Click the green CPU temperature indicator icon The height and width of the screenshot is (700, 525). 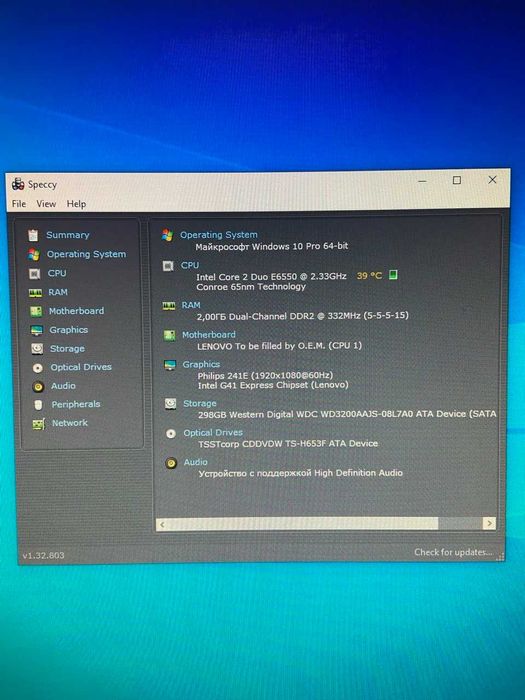click(393, 275)
